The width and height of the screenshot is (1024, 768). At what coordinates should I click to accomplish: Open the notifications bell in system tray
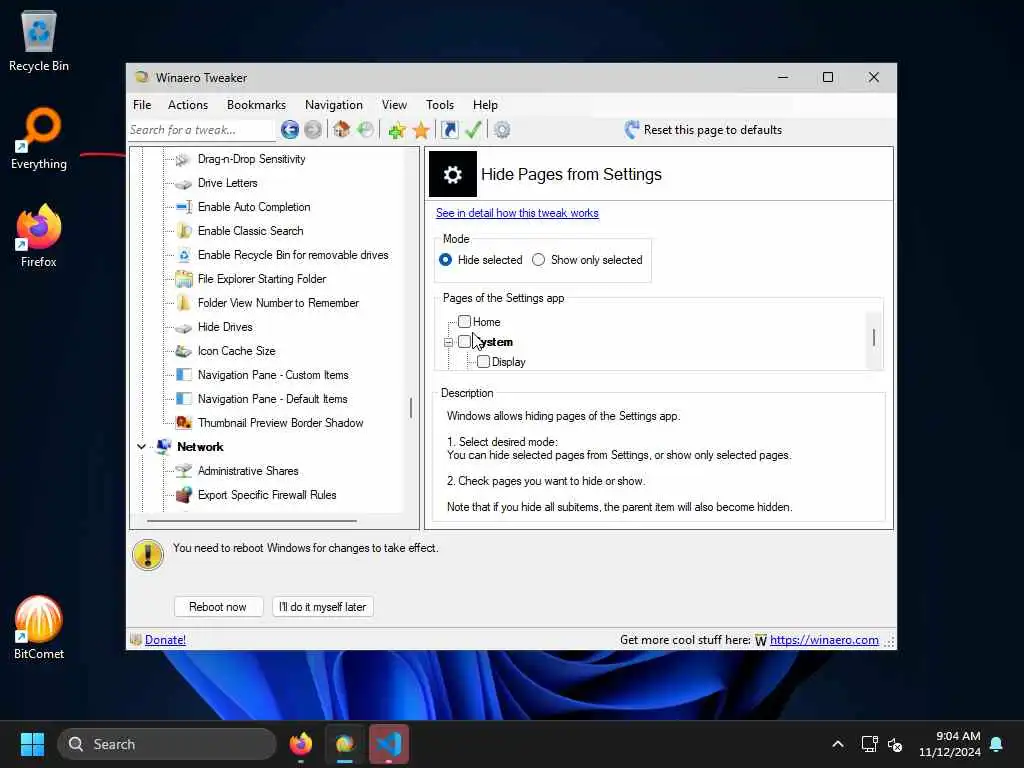[997, 744]
